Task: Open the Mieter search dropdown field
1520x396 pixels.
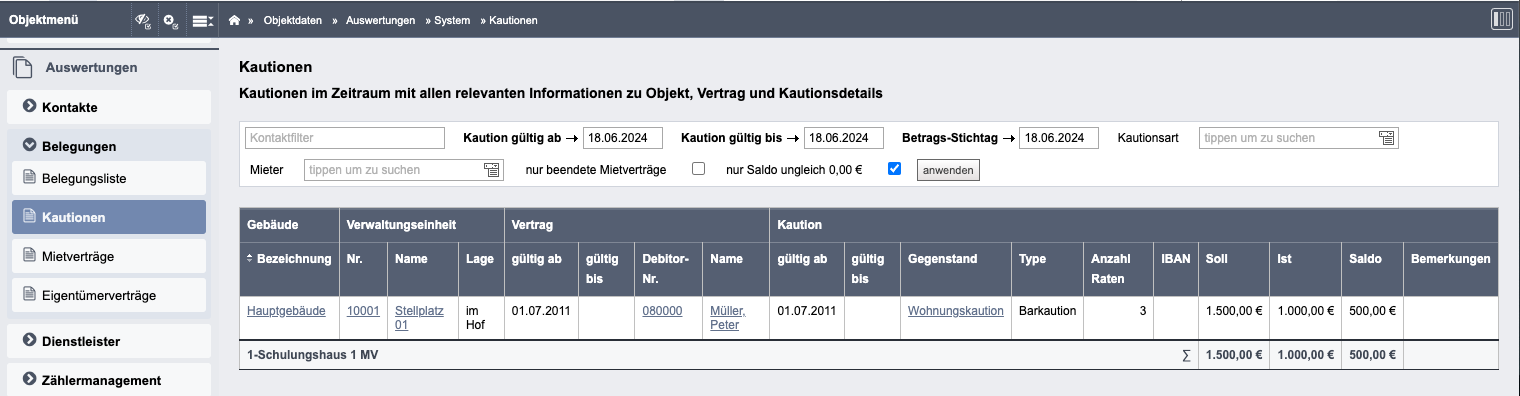Action: (403, 170)
